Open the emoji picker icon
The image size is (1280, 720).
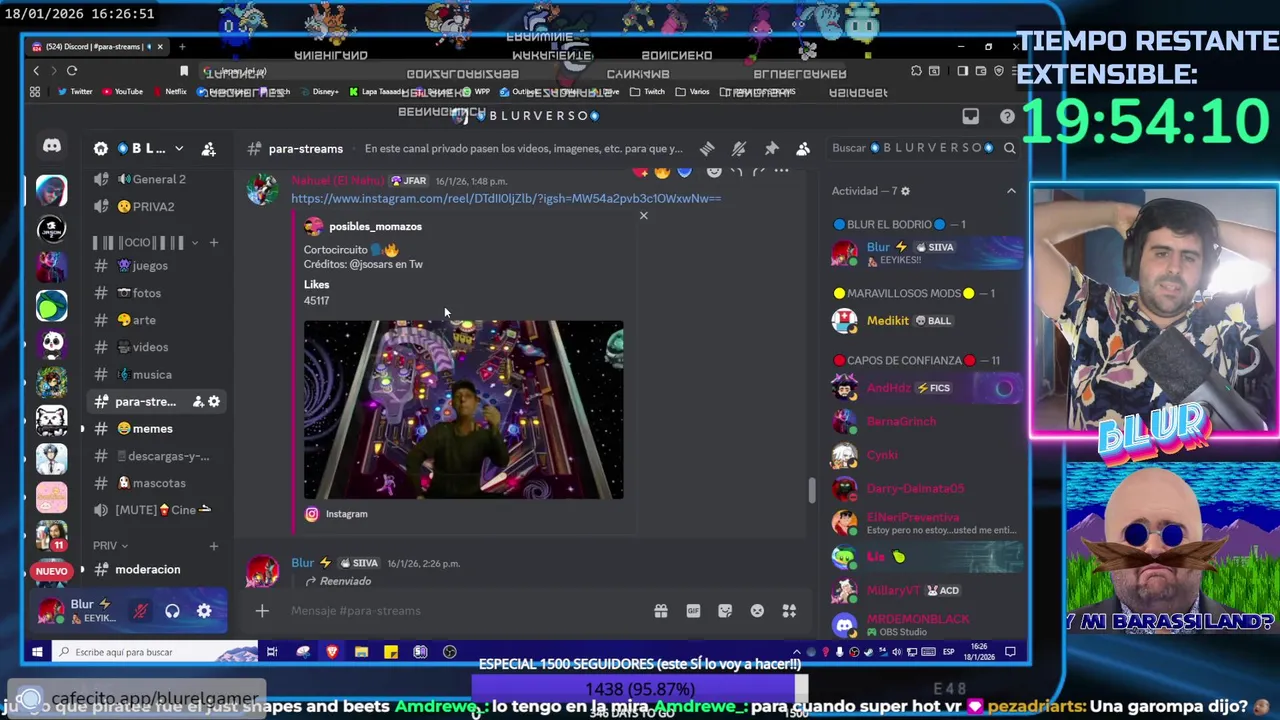coord(757,611)
